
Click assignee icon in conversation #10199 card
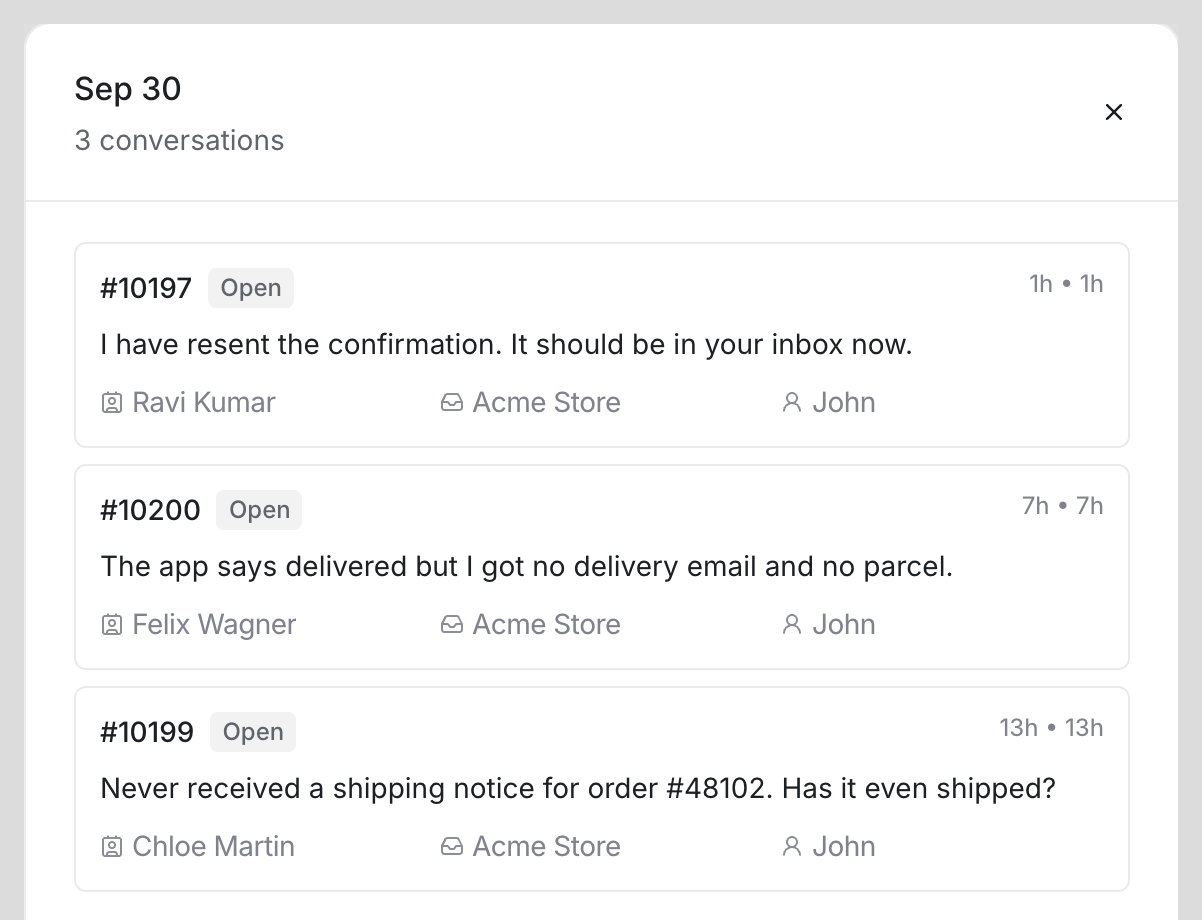coord(792,847)
